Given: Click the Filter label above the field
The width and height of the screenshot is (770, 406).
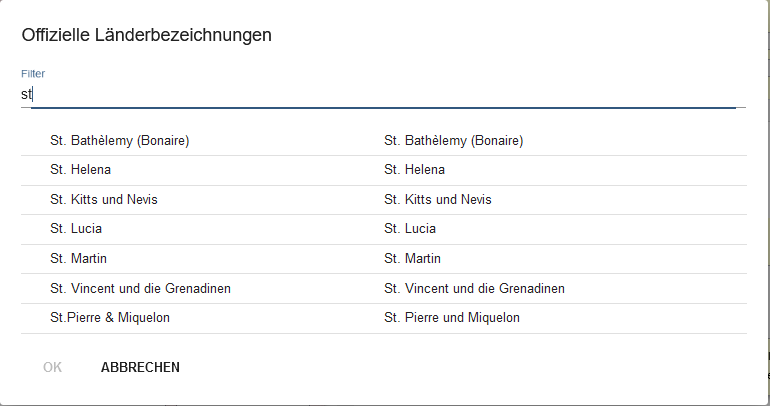Looking at the screenshot, I should point(33,74).
